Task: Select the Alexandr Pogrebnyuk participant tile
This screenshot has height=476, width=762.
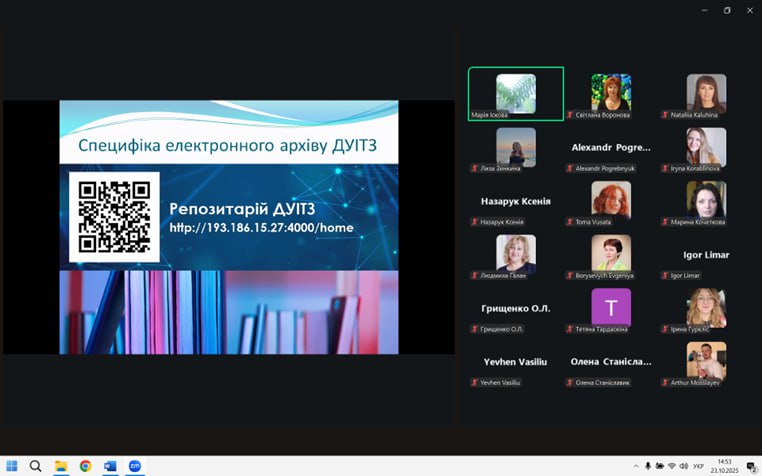Action: tap(611, 147)
